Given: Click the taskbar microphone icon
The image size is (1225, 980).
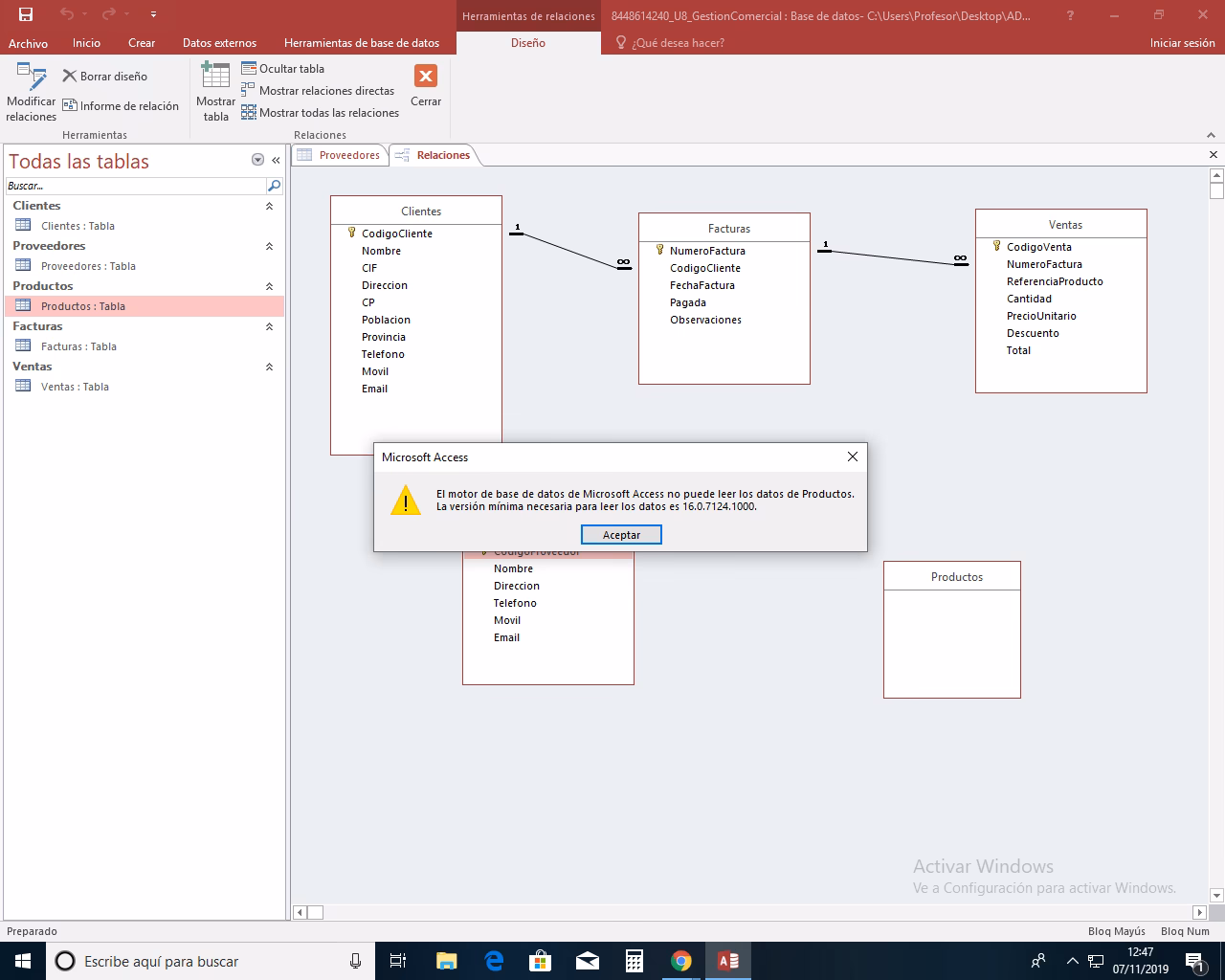Looking at the screenshot, I should click(355, 961).
